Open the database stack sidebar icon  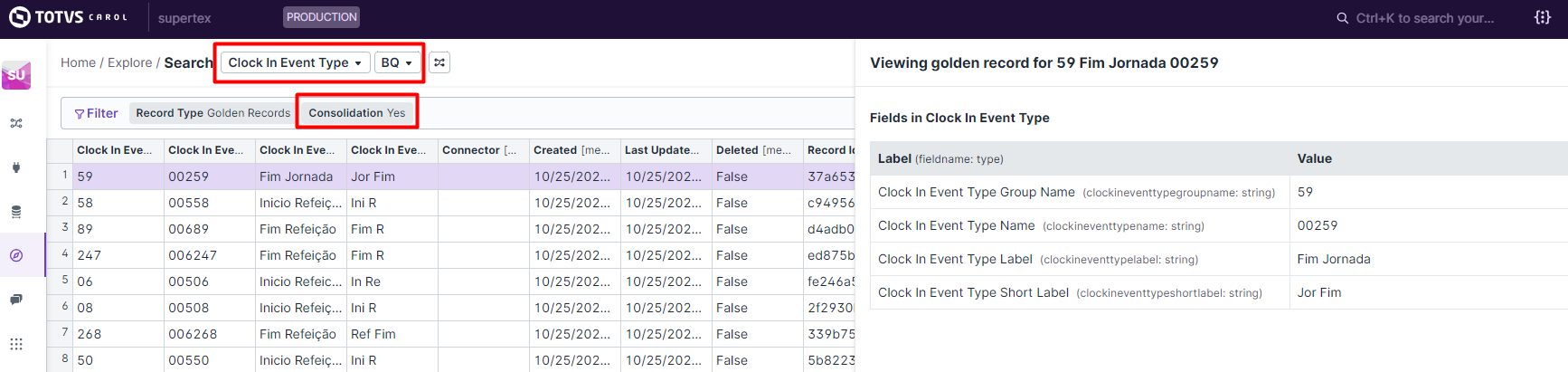[x=16, y=212]
